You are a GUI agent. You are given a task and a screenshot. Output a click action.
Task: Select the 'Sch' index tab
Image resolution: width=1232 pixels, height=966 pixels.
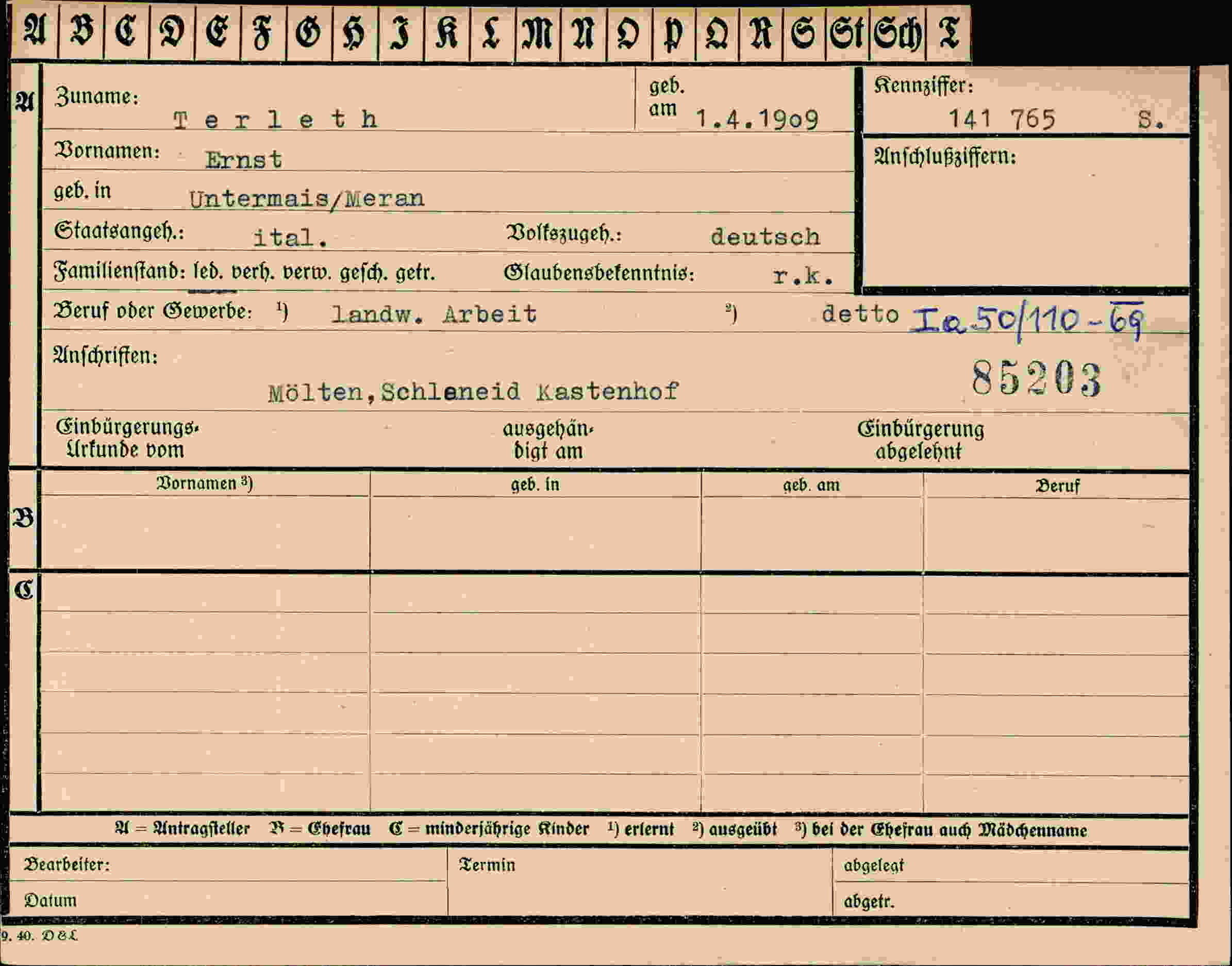point(898,32)
